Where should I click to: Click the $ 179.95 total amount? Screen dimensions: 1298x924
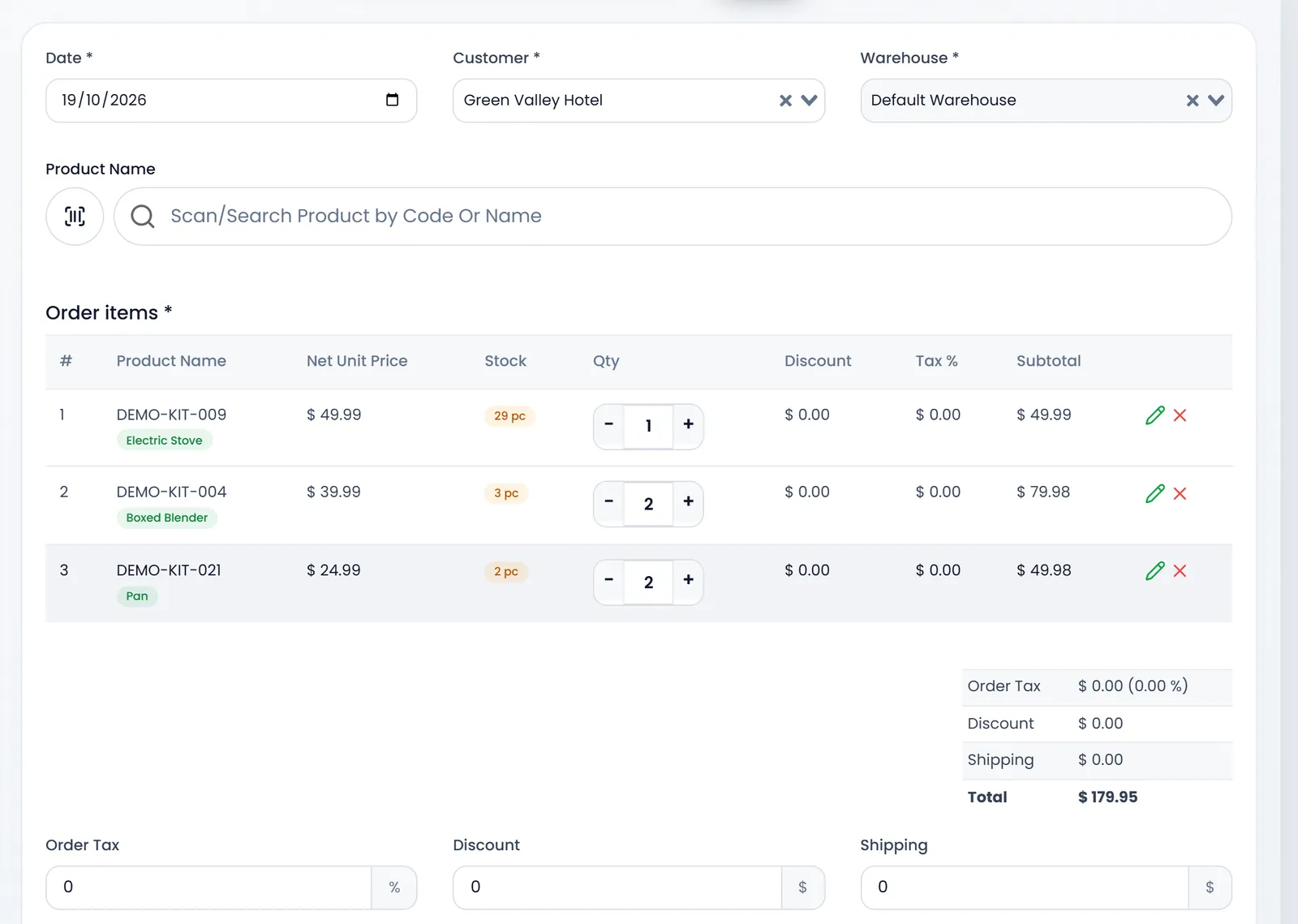tap(1107, 797)
